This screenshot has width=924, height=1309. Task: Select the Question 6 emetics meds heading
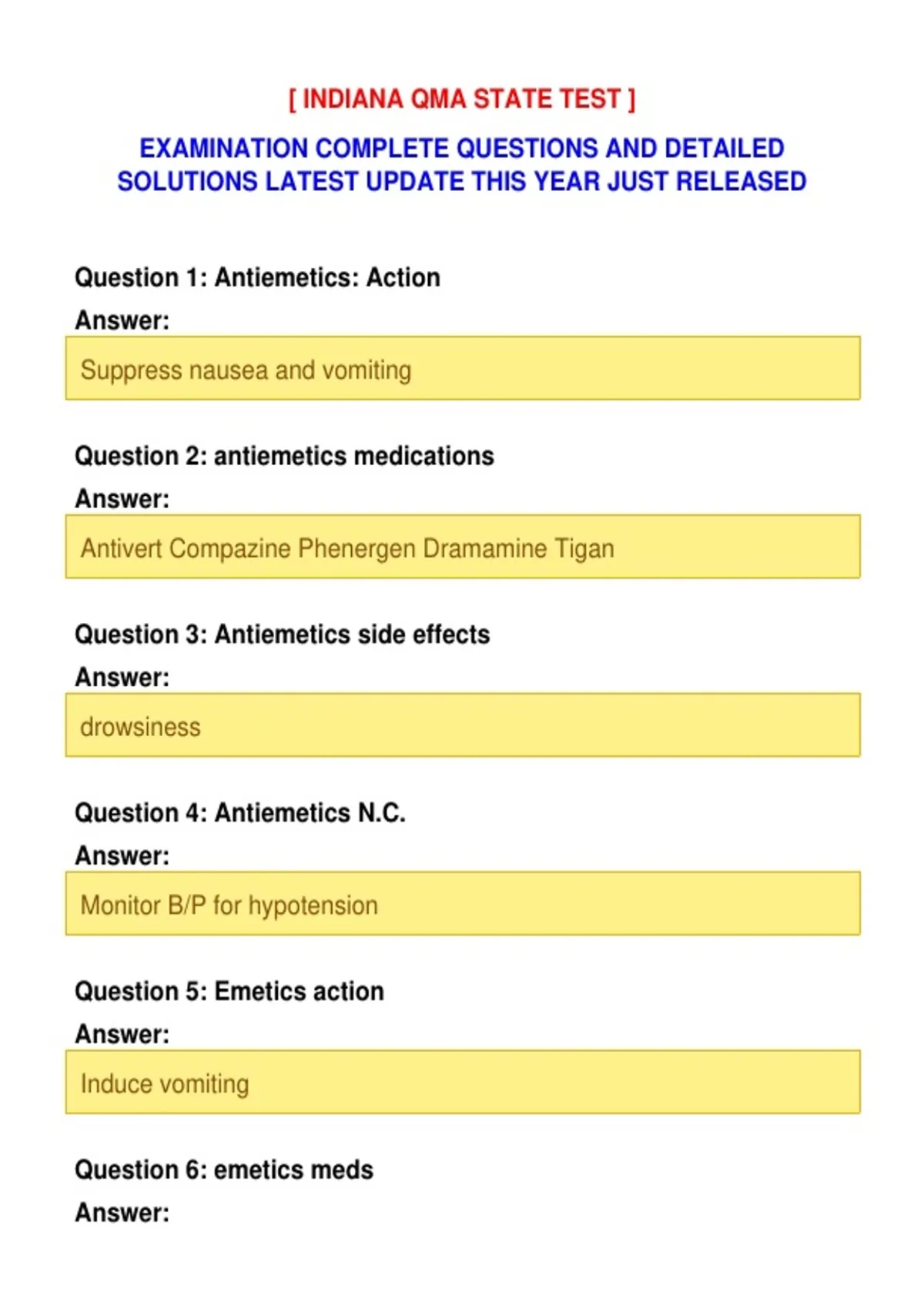point(224,1170)
